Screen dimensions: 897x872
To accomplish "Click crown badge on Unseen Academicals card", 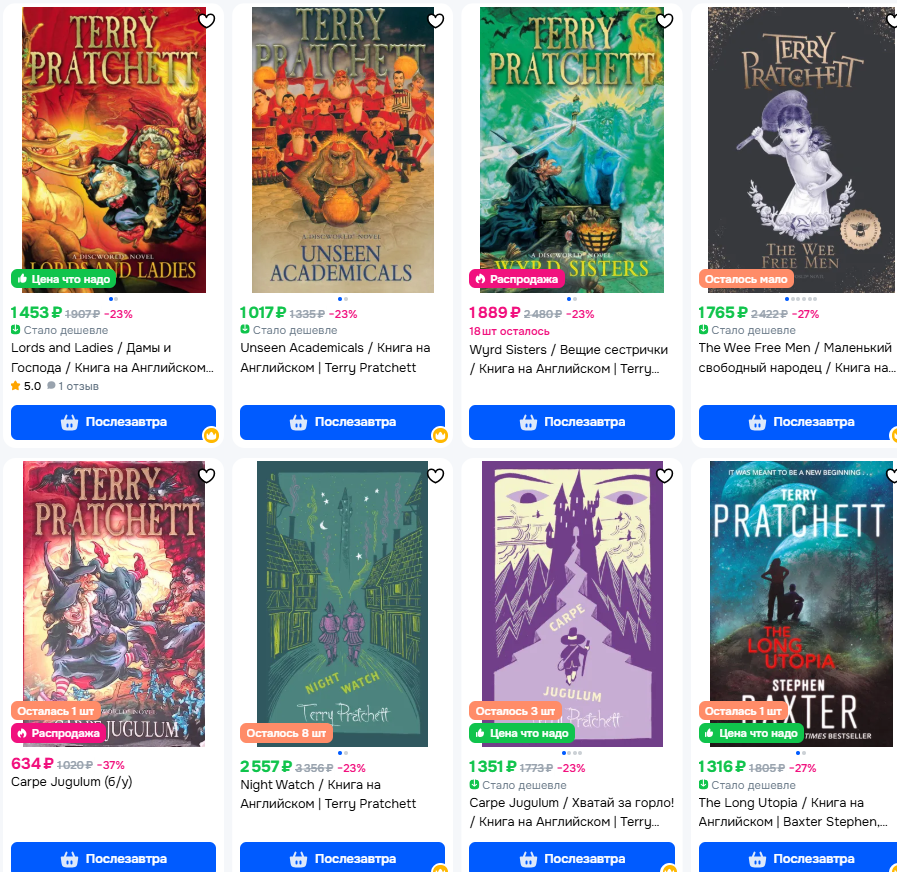I will [x=440, y=435].
